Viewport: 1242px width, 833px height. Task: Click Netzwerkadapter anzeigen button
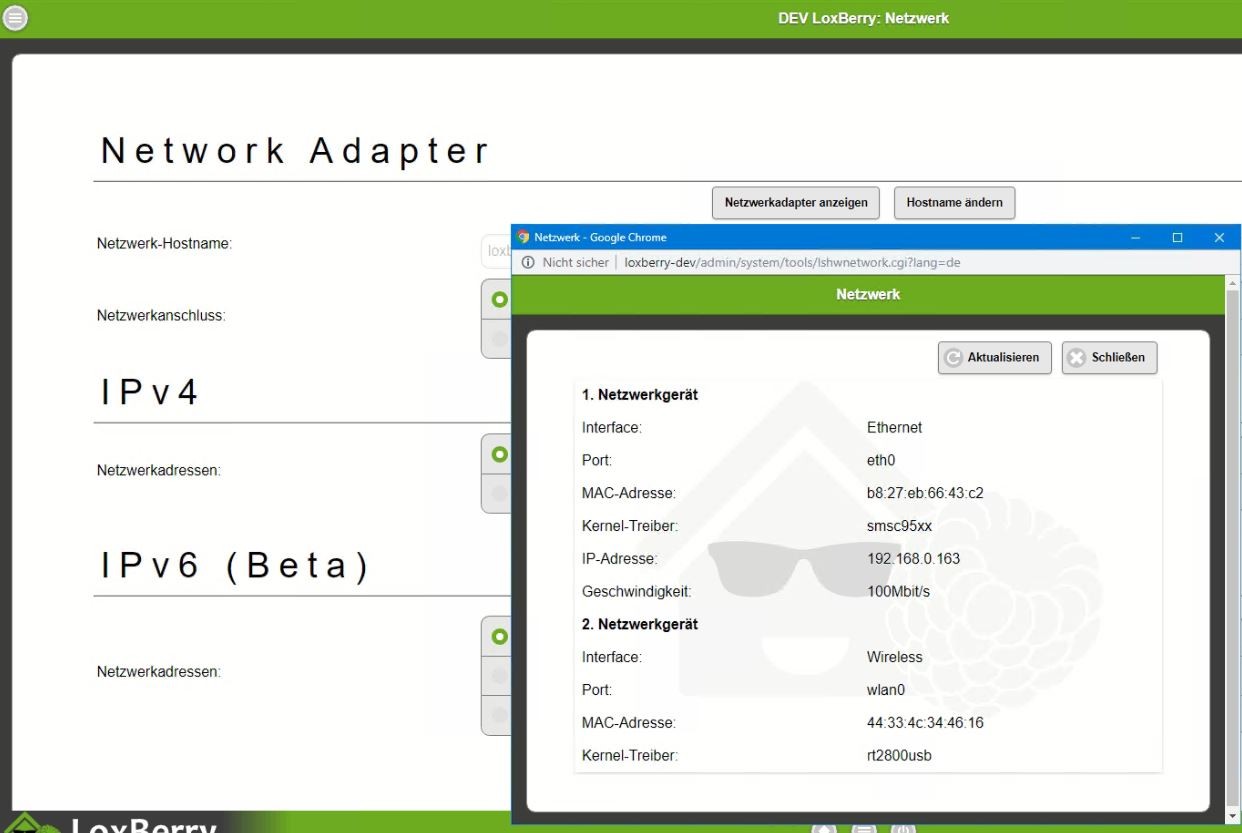click(796, 202)
